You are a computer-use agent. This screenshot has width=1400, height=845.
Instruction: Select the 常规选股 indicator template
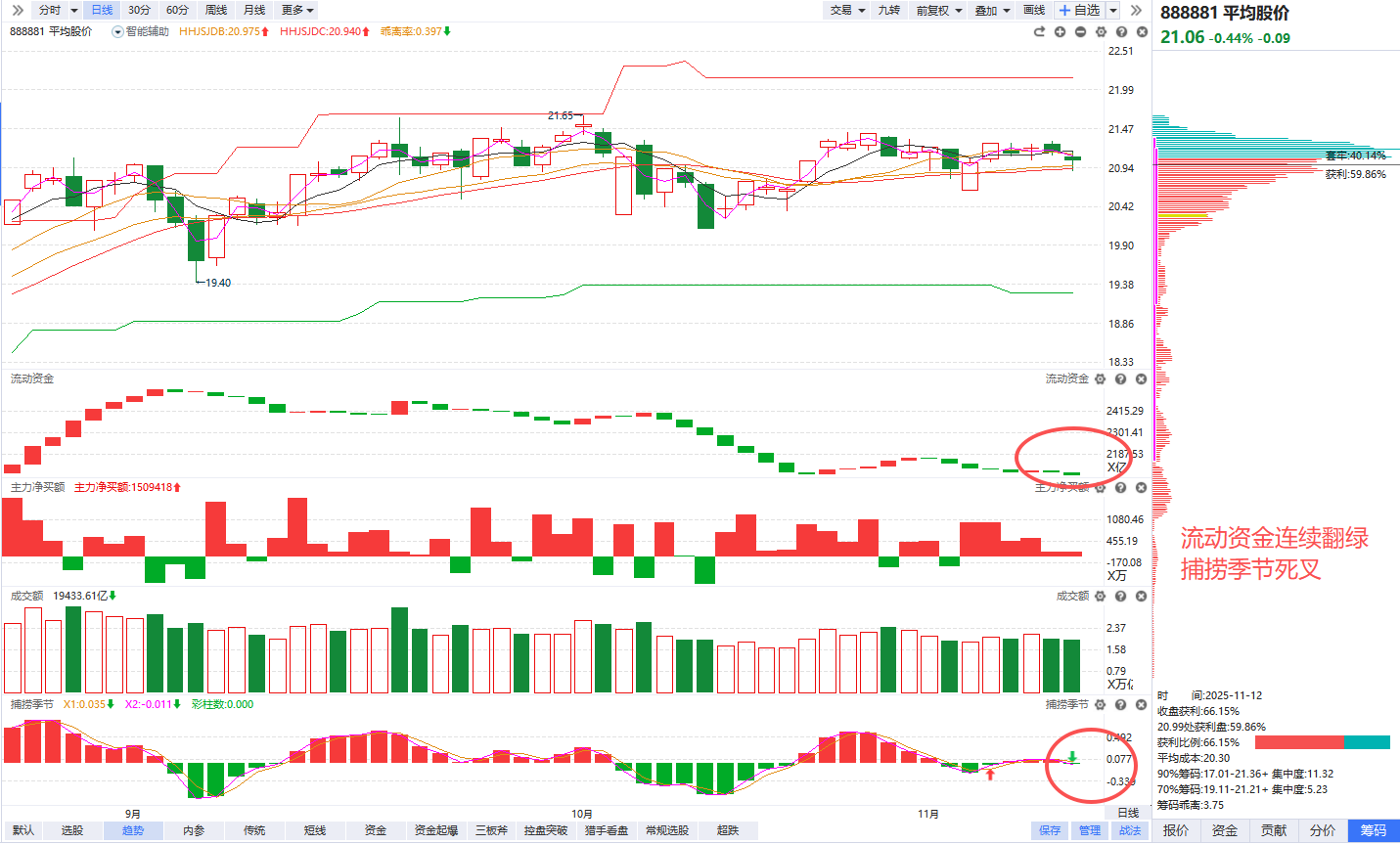(x=667, y=830)
